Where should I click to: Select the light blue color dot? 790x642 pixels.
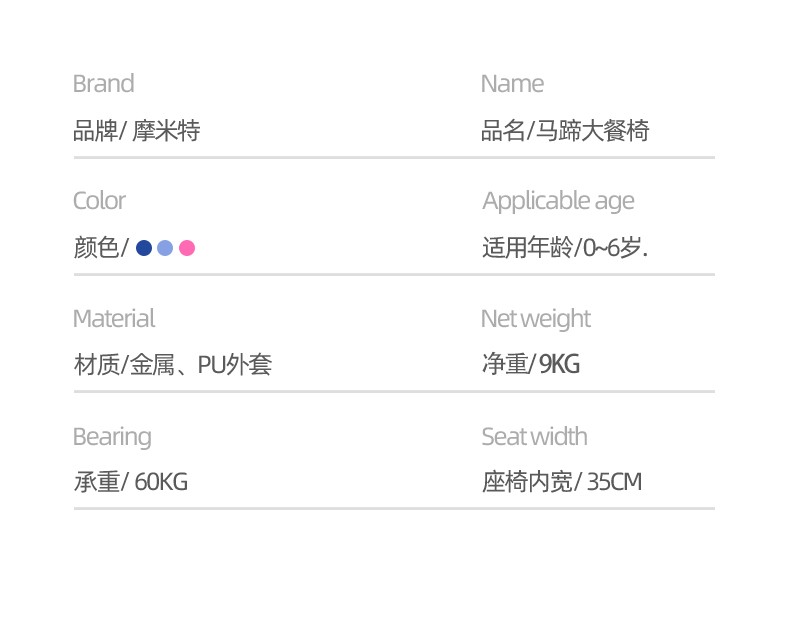tap(165, 248)
